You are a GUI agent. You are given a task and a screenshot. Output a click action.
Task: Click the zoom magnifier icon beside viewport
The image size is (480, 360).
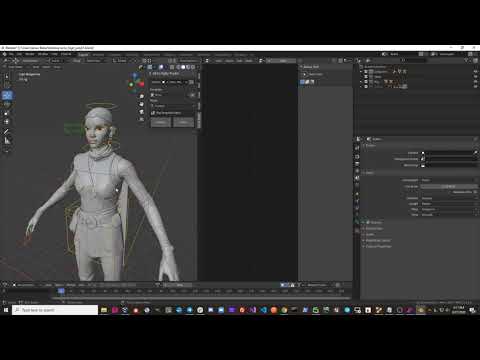(142, 96)
